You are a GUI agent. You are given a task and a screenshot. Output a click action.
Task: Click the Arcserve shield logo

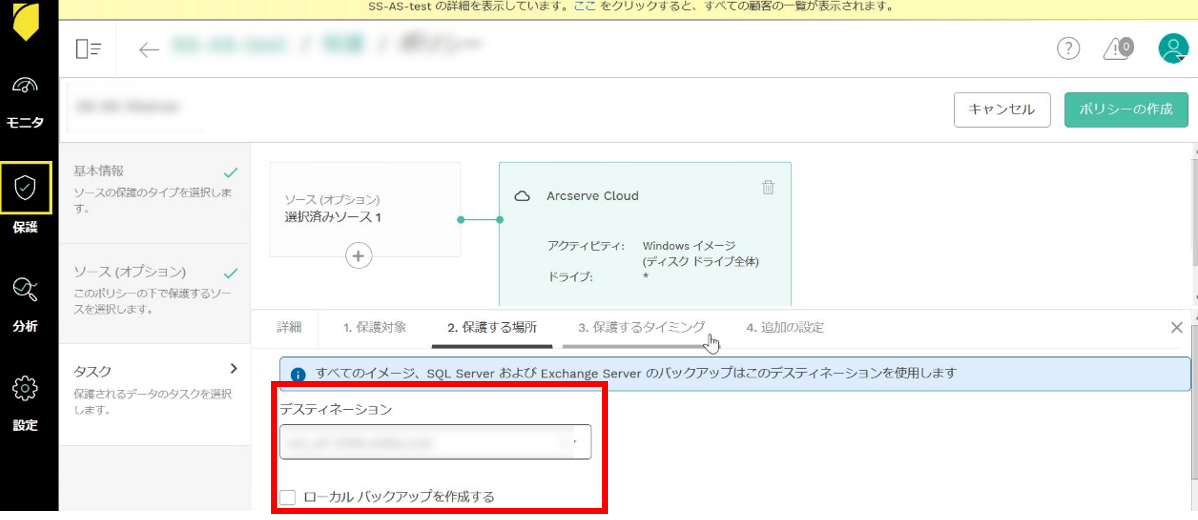pyautogui.click(x=26, y=22)
